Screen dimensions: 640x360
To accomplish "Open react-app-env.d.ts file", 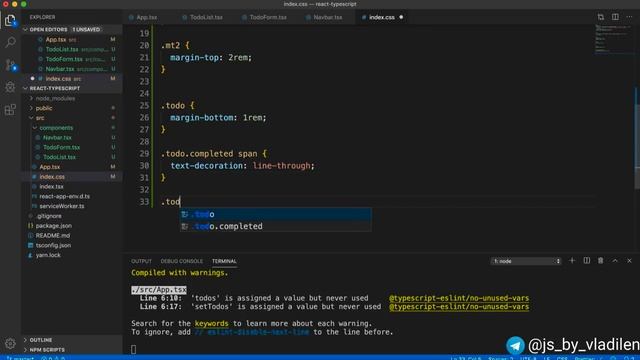I will pos(71,196).
